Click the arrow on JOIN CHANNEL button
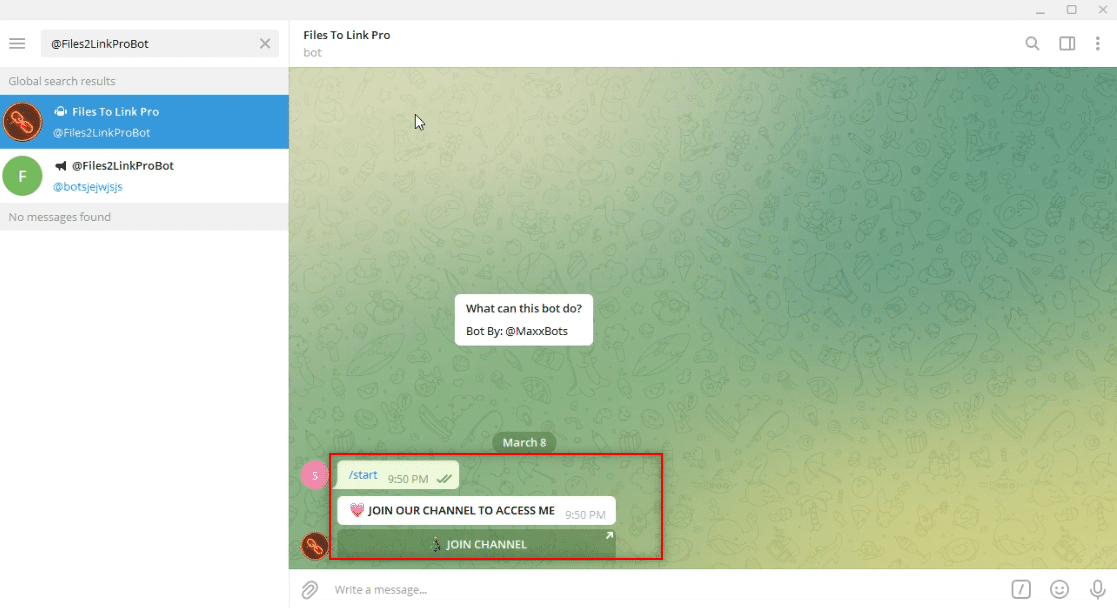 pos(609,535)
